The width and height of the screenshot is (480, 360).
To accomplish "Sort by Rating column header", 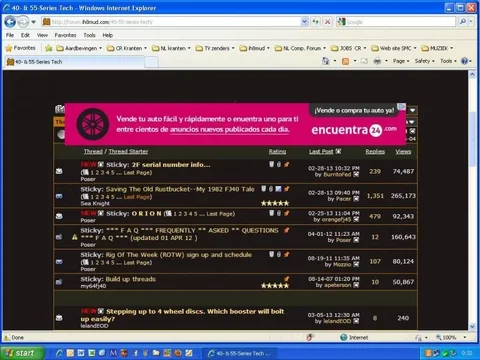I will point(277,152).
